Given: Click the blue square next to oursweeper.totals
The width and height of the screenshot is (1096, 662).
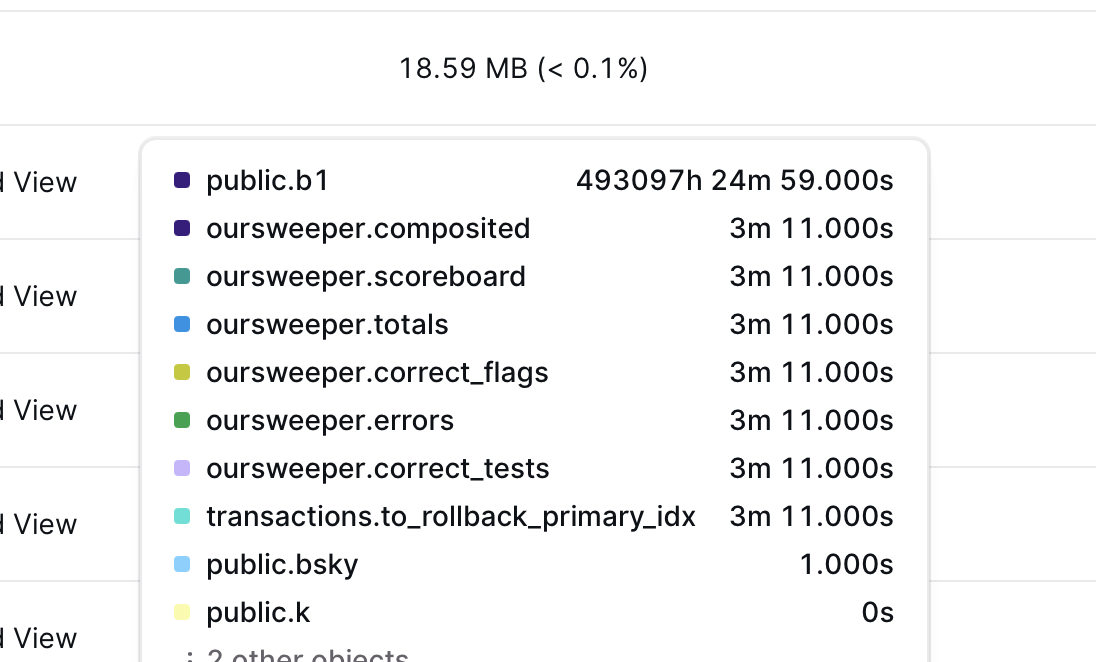Looking at the screenshot, I should [182, 324].
